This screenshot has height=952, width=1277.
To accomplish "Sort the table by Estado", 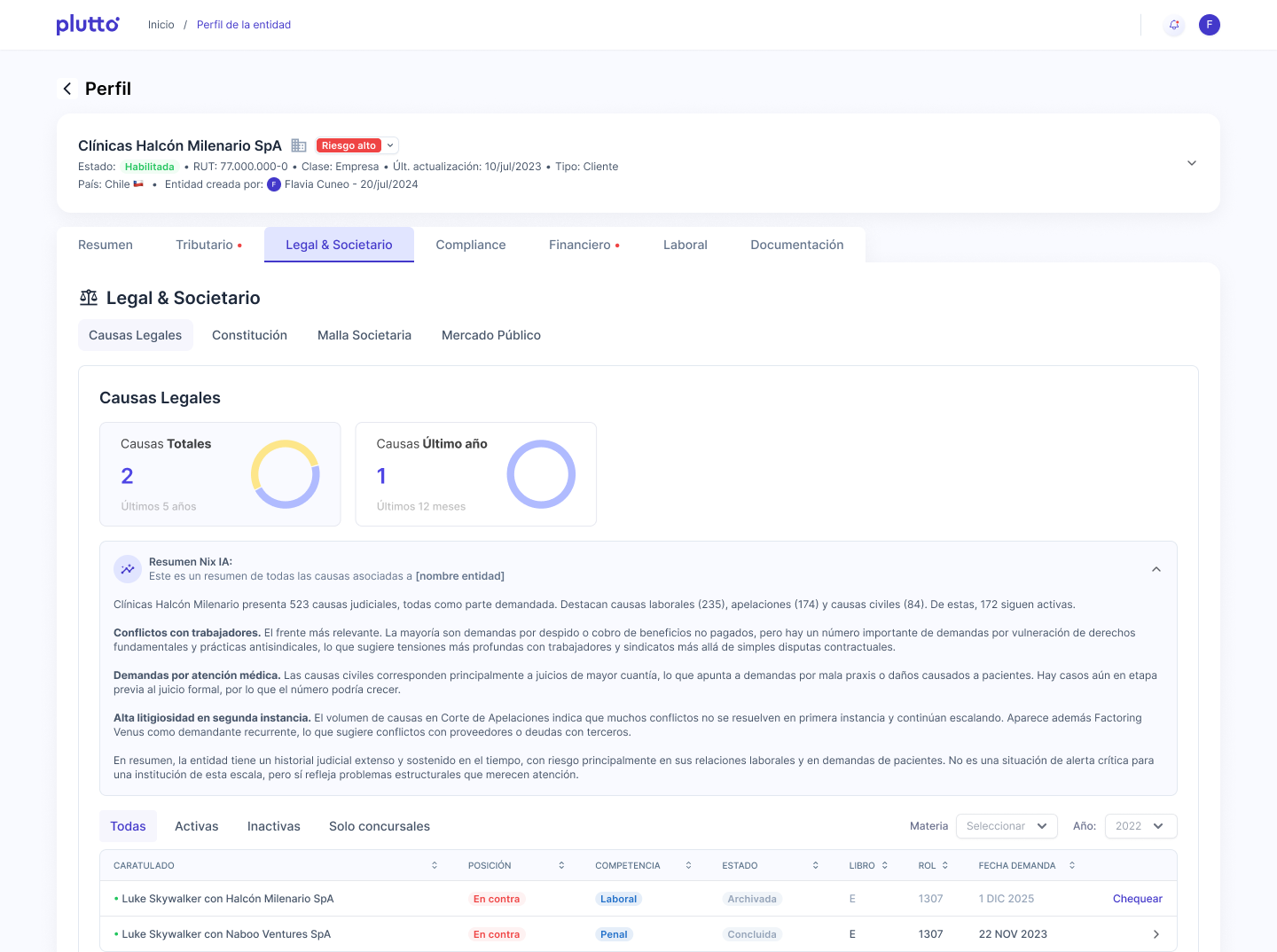I will click(x=816, y=865).
